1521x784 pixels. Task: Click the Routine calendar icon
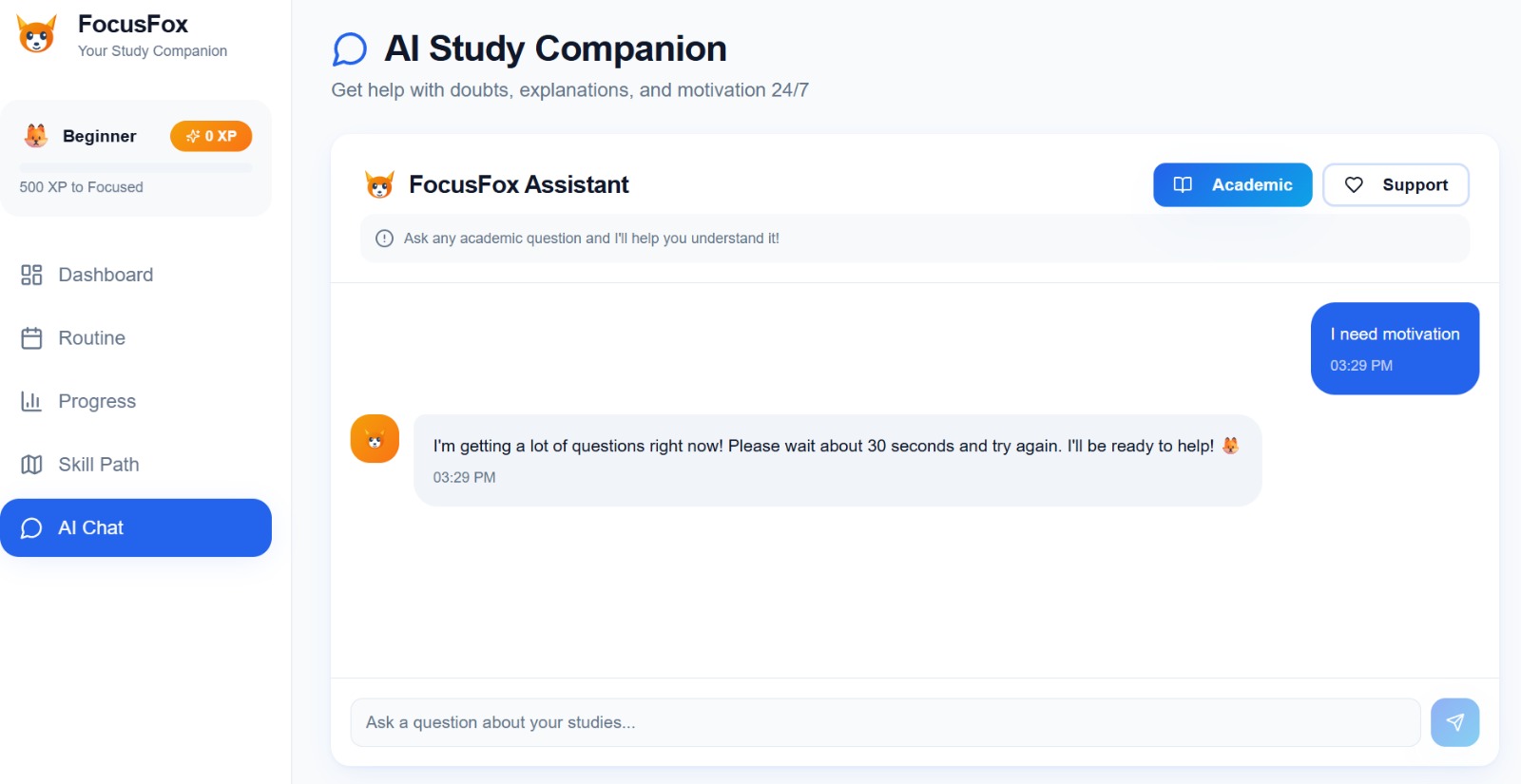pos(31,338)
